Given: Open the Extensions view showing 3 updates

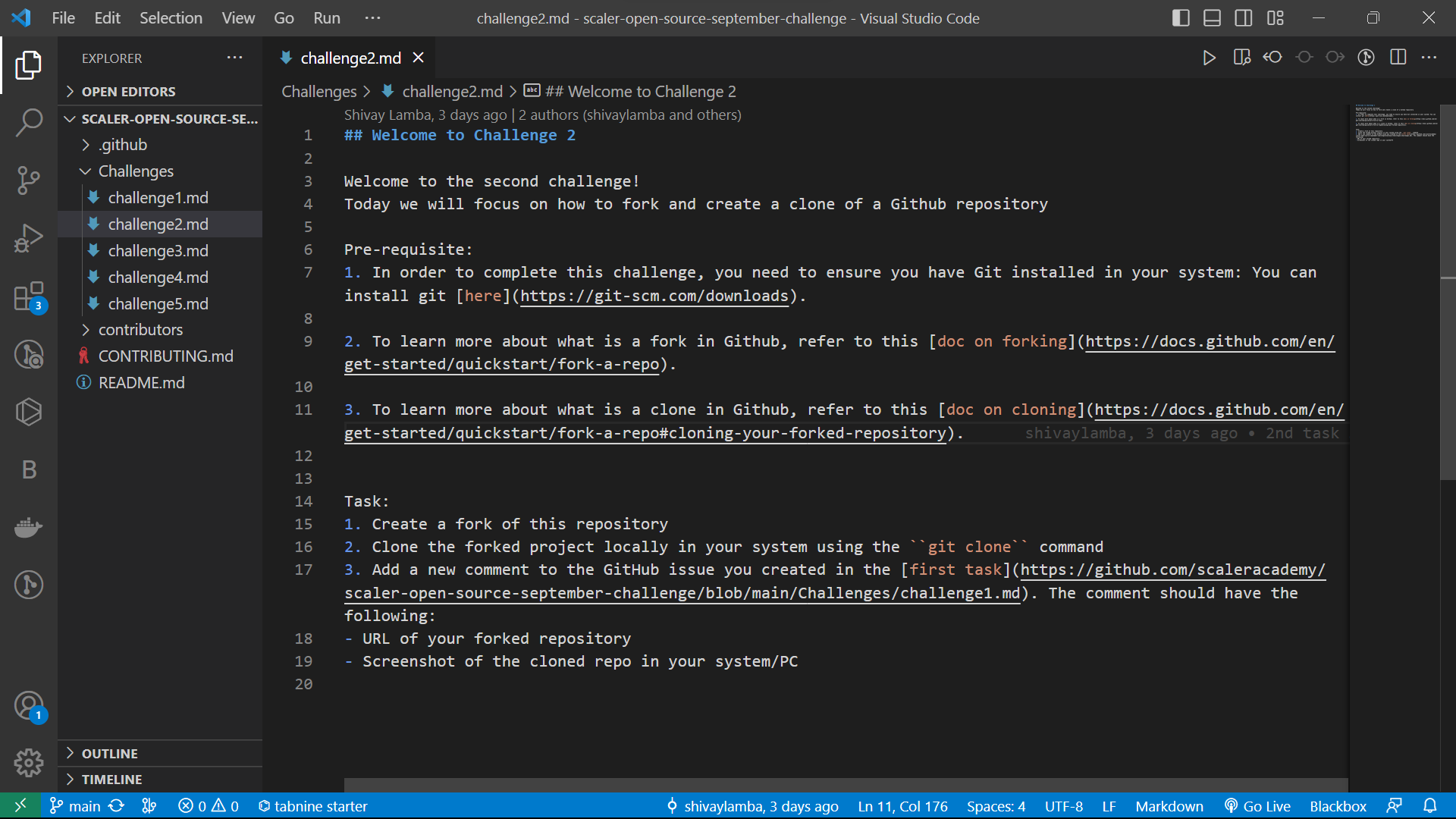Looking at the screenshot, I should (29, 296).
